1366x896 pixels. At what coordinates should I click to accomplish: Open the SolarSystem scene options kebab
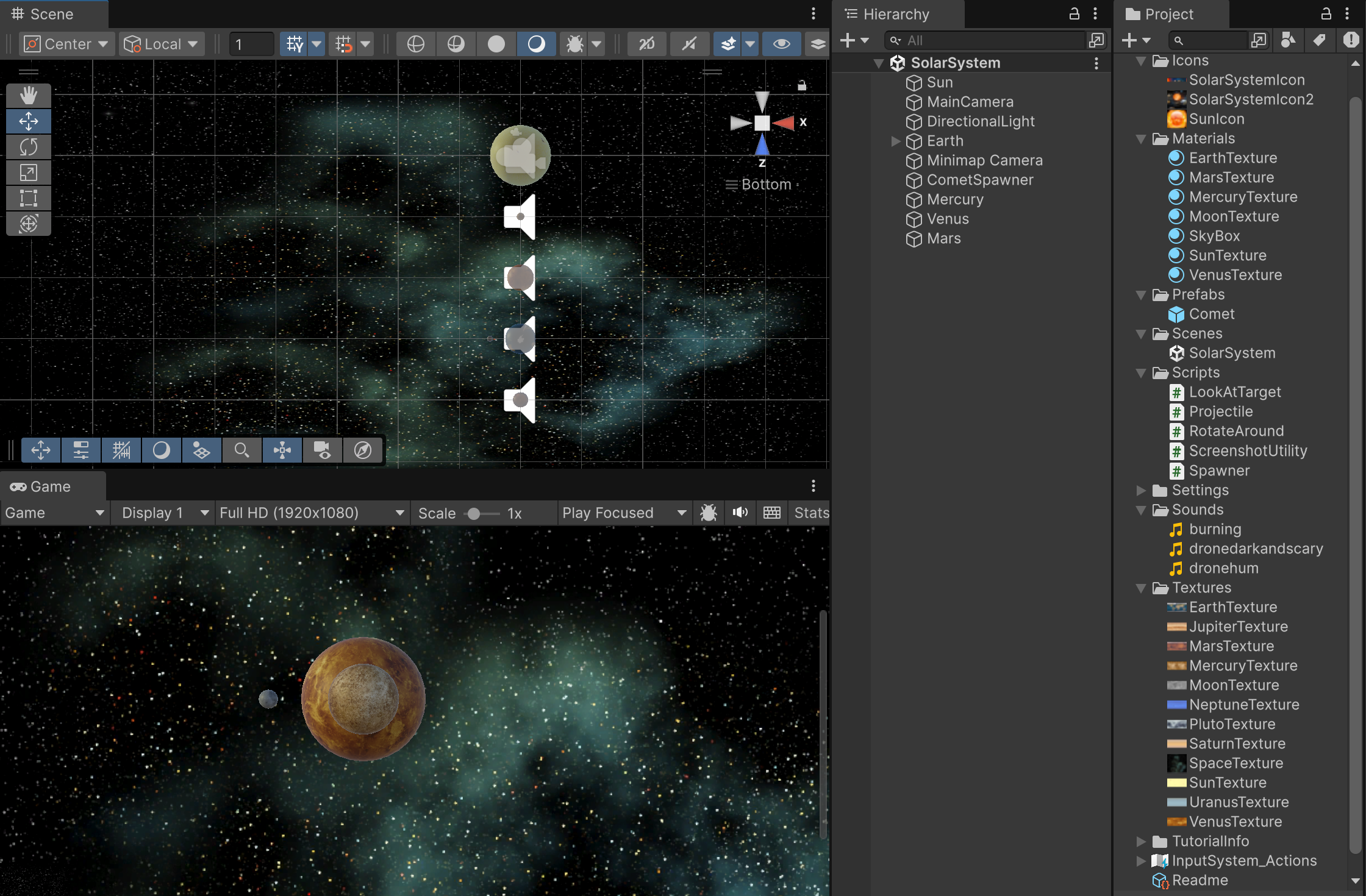point(1096,63)
